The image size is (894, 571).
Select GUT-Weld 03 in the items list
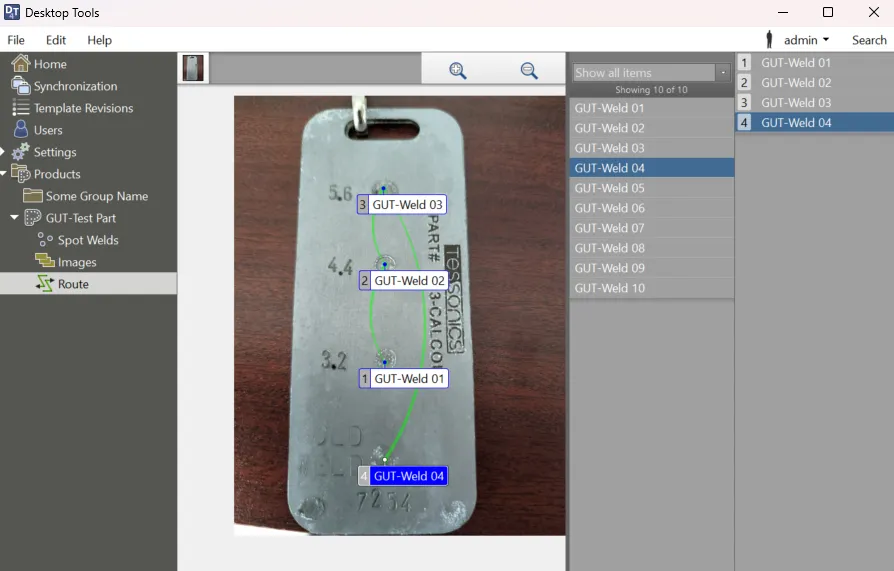pos(651,148)
